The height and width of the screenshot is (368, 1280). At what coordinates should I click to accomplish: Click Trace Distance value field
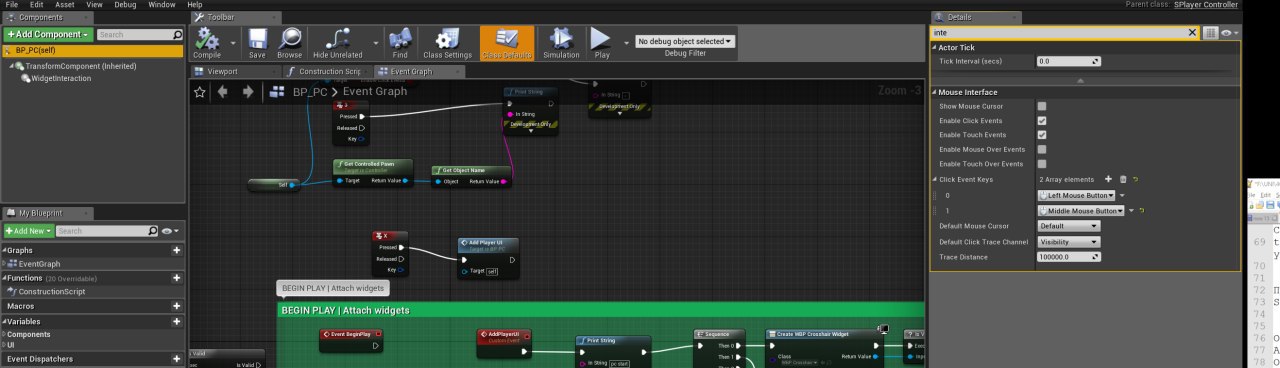tap(1068, 257)
